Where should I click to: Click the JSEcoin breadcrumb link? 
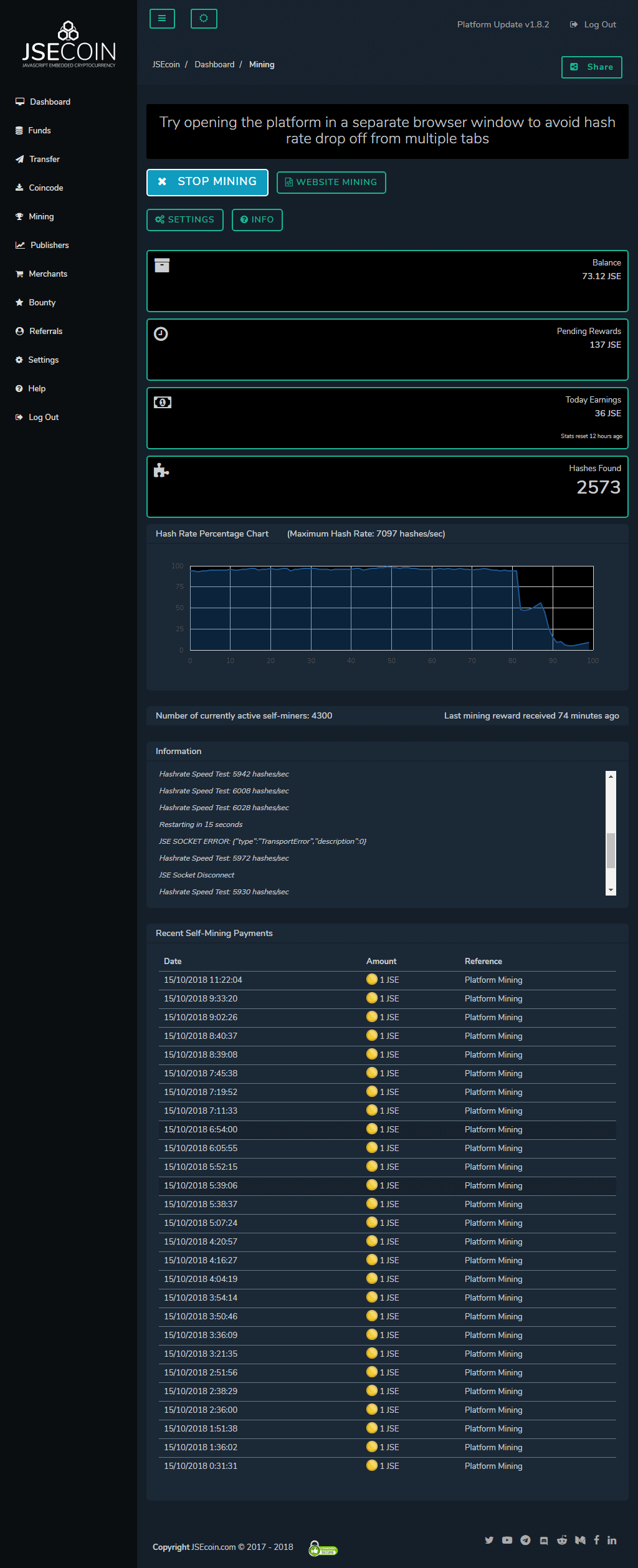(x=166, y=64)
